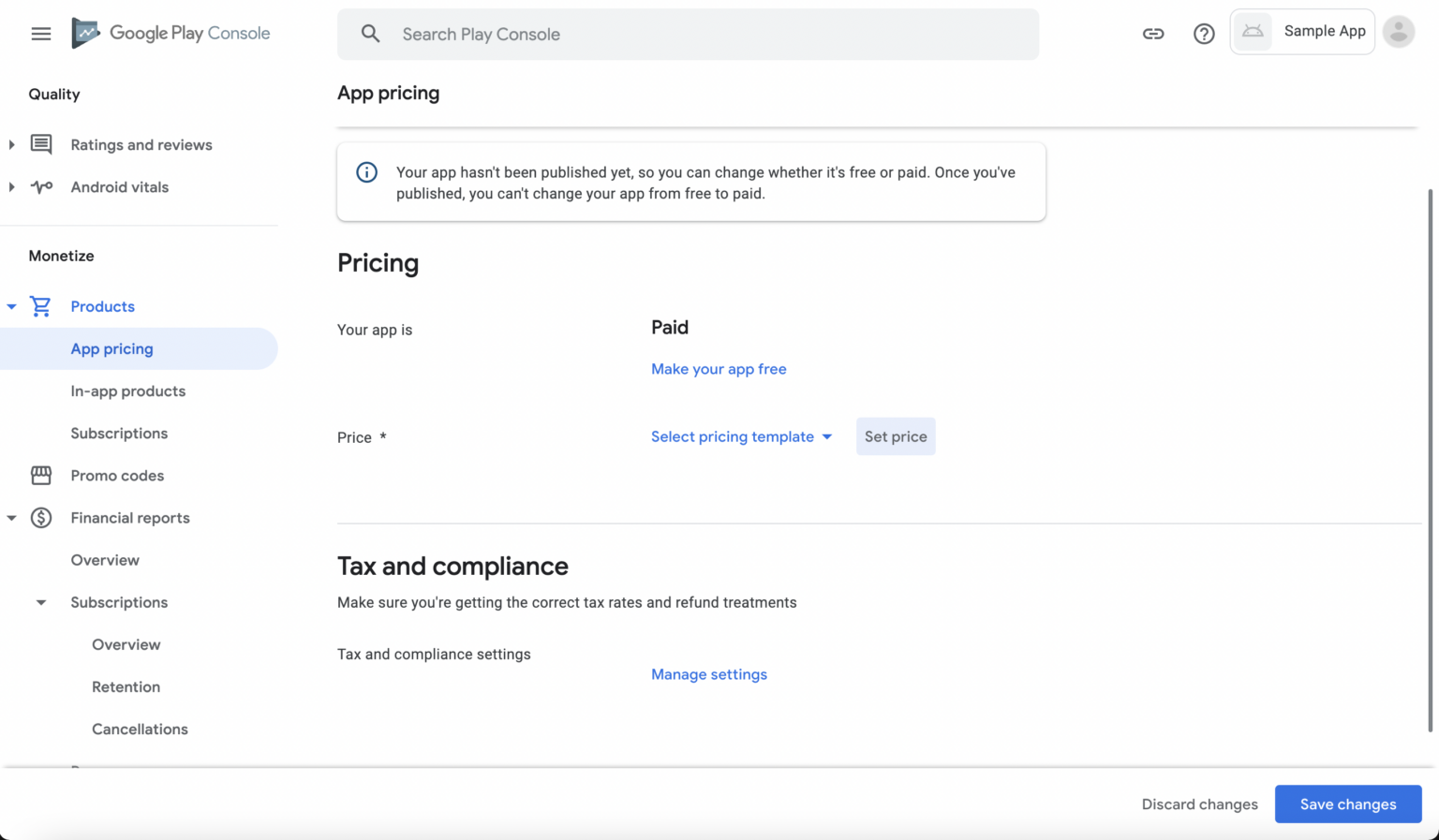This screenshot has width=1439, height=840.
Task: Click the Financial reports dollar icon
Action: [41, 517]
